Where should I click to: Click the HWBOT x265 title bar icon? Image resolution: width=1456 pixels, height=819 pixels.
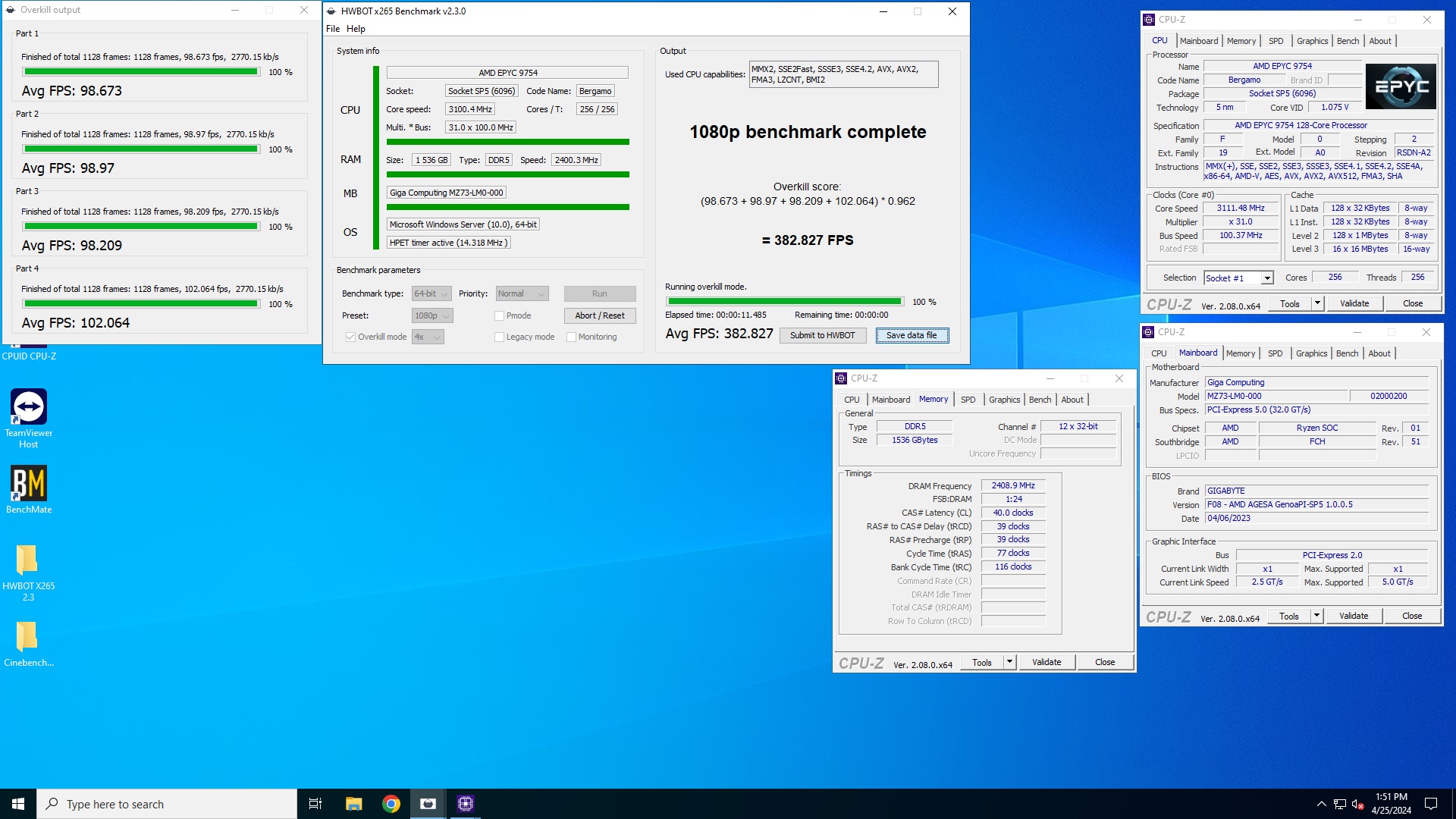pos(330,11)
